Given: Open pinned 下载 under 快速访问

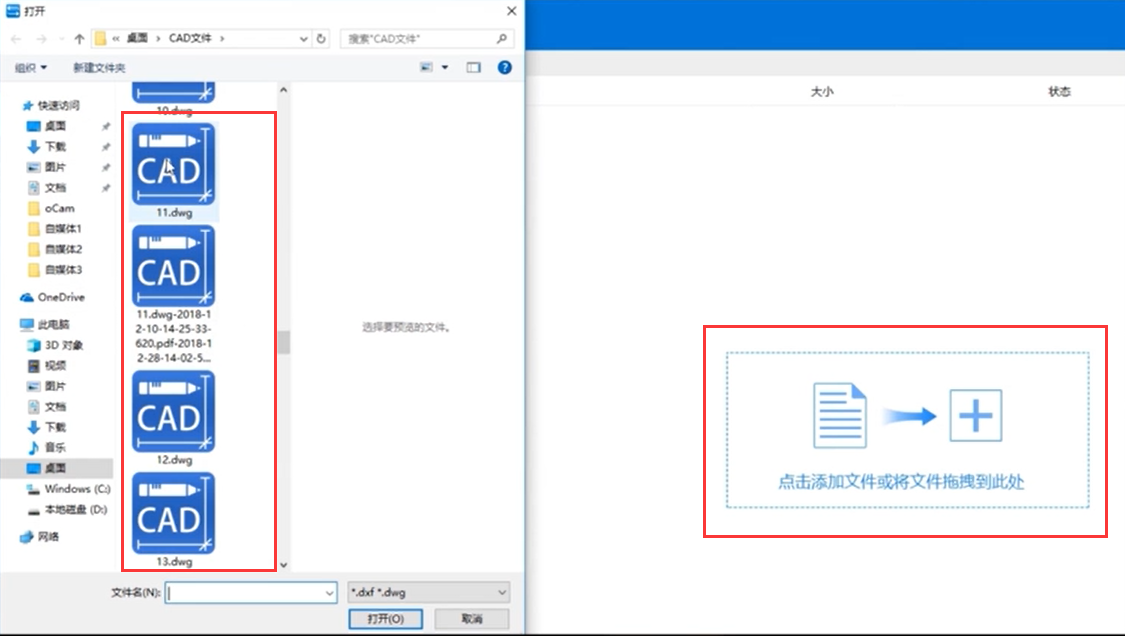Looking at the screenshot, I should [55, 146].
